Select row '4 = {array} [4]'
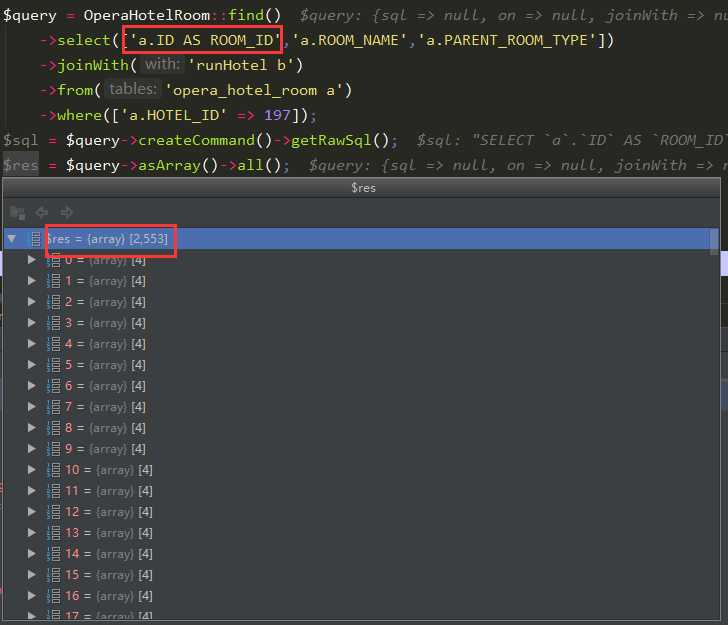The image size is (728, 625). 357,344
